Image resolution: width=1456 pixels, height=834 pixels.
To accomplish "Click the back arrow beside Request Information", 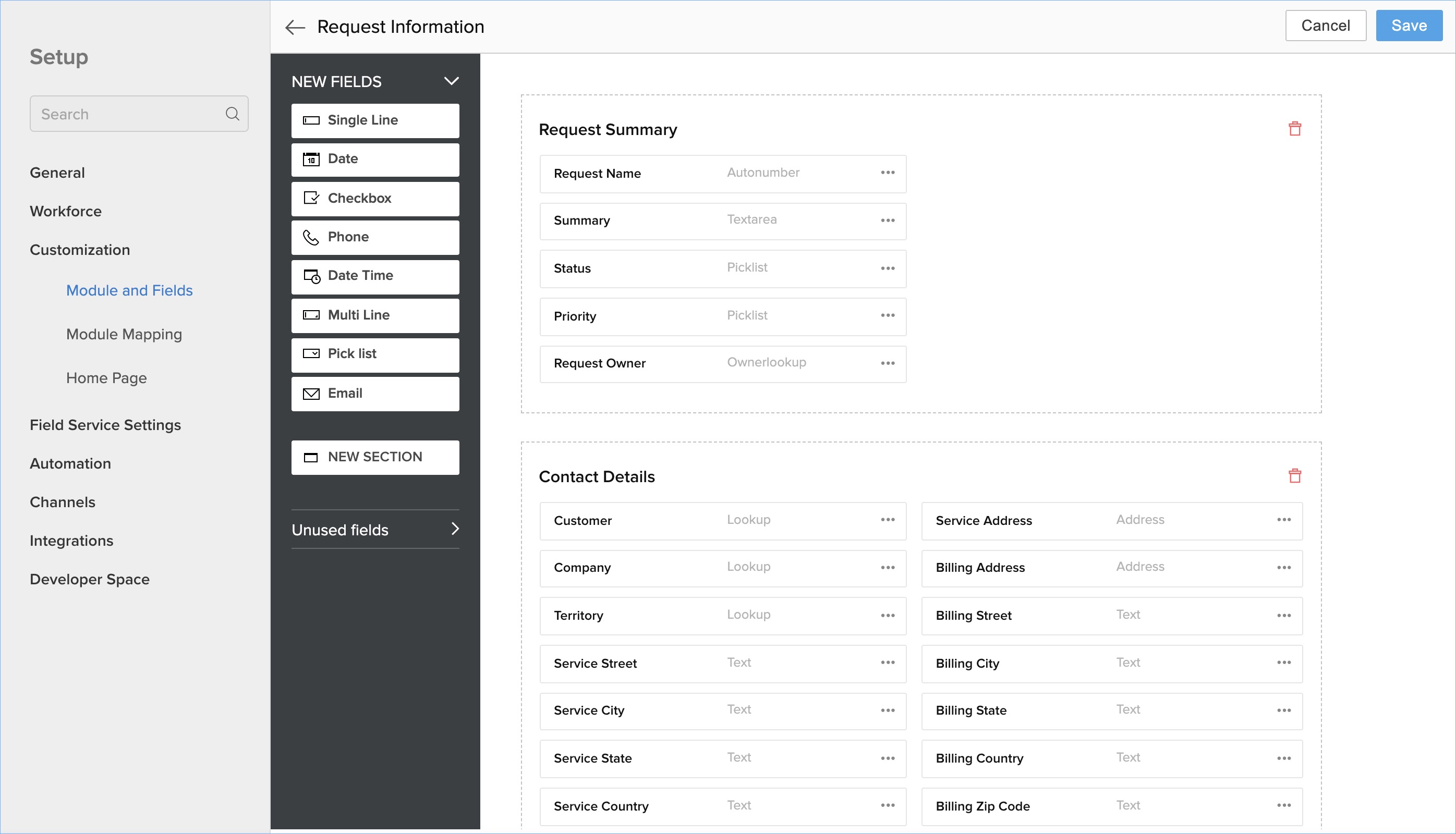I will 295,27.
